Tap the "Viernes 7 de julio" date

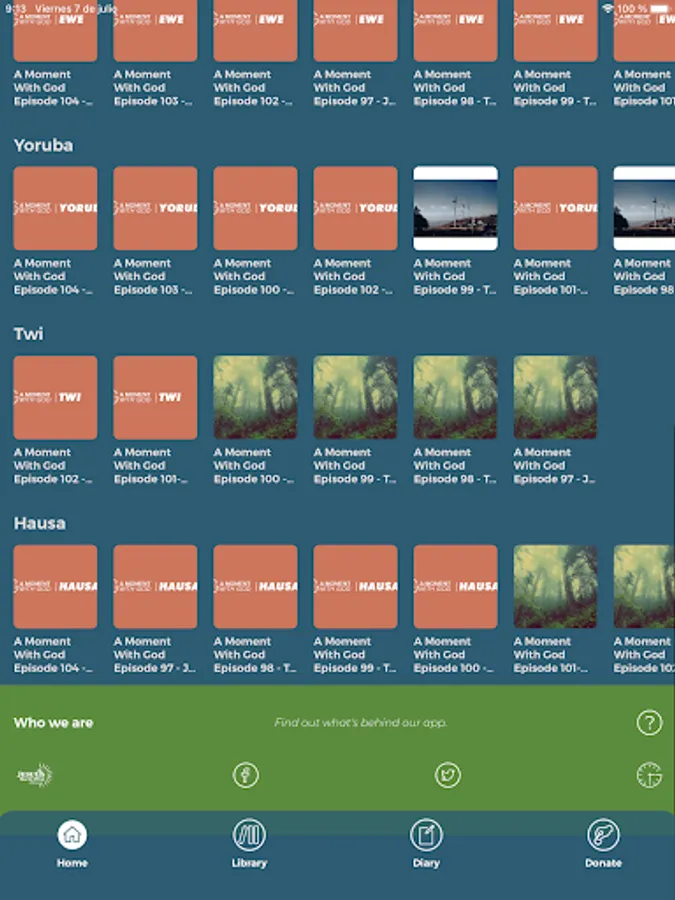(76, 9)
